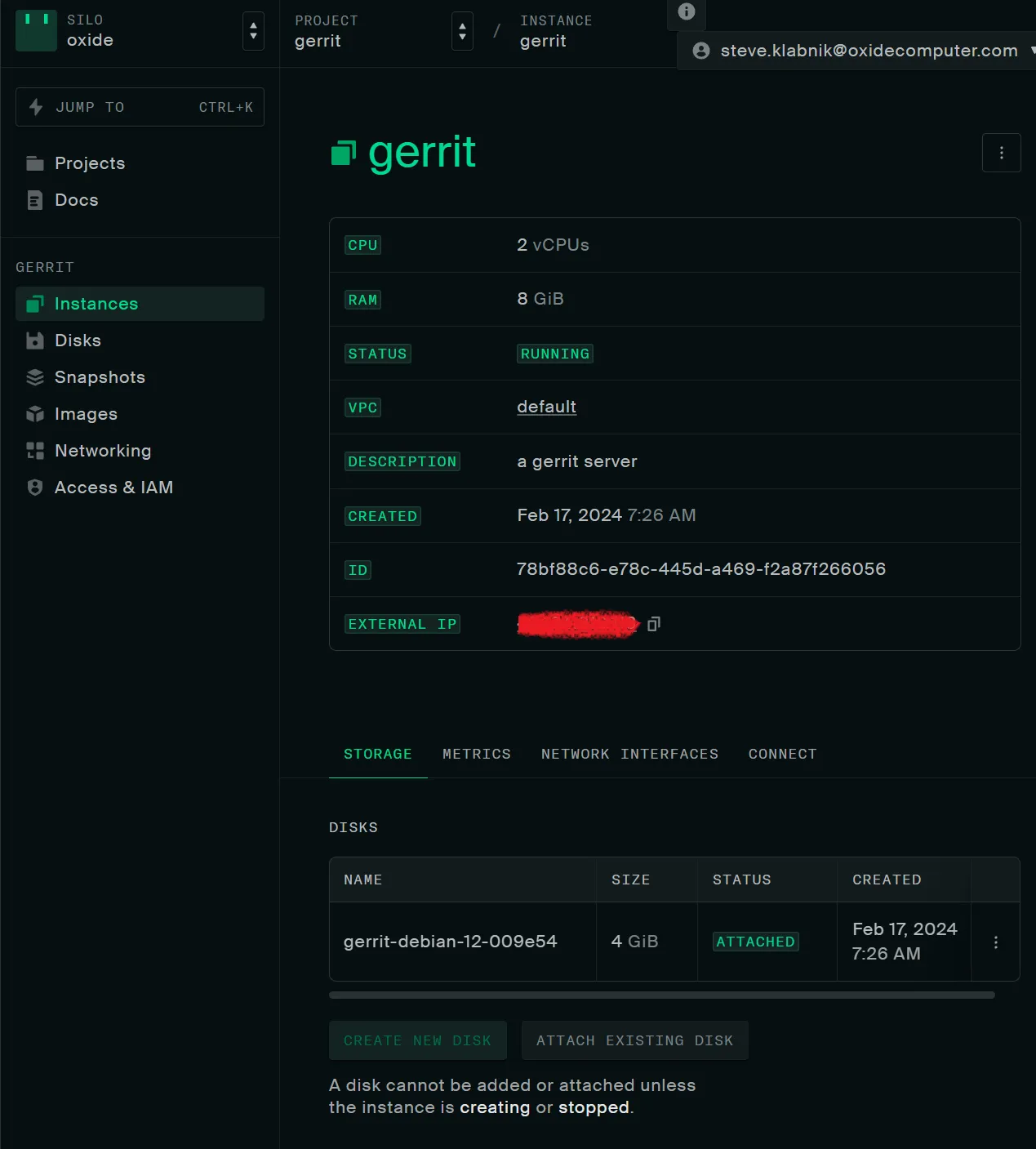The height and width of the screenshot is (1149, 1036).
Task: Copy the external IP address
Action: point(654,624)
